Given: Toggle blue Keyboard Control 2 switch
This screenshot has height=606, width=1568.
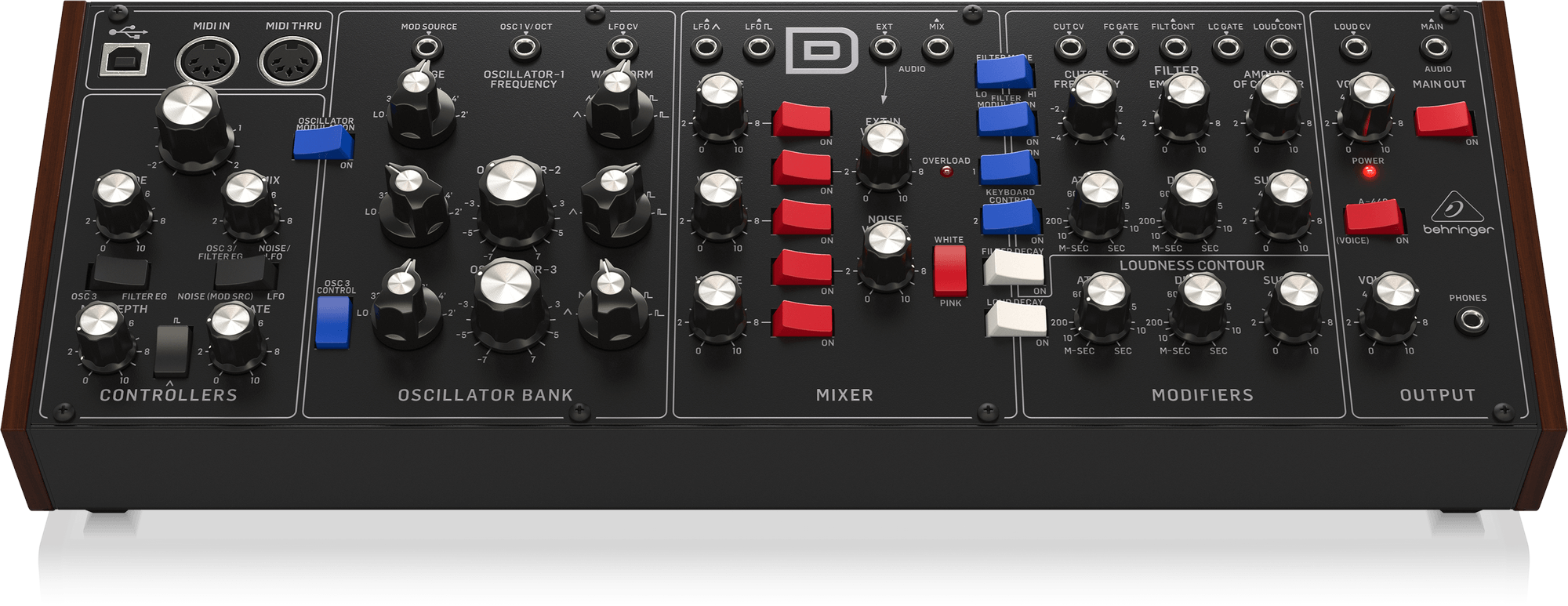Looking at the screenshot, I should (x=1011, y=217).
